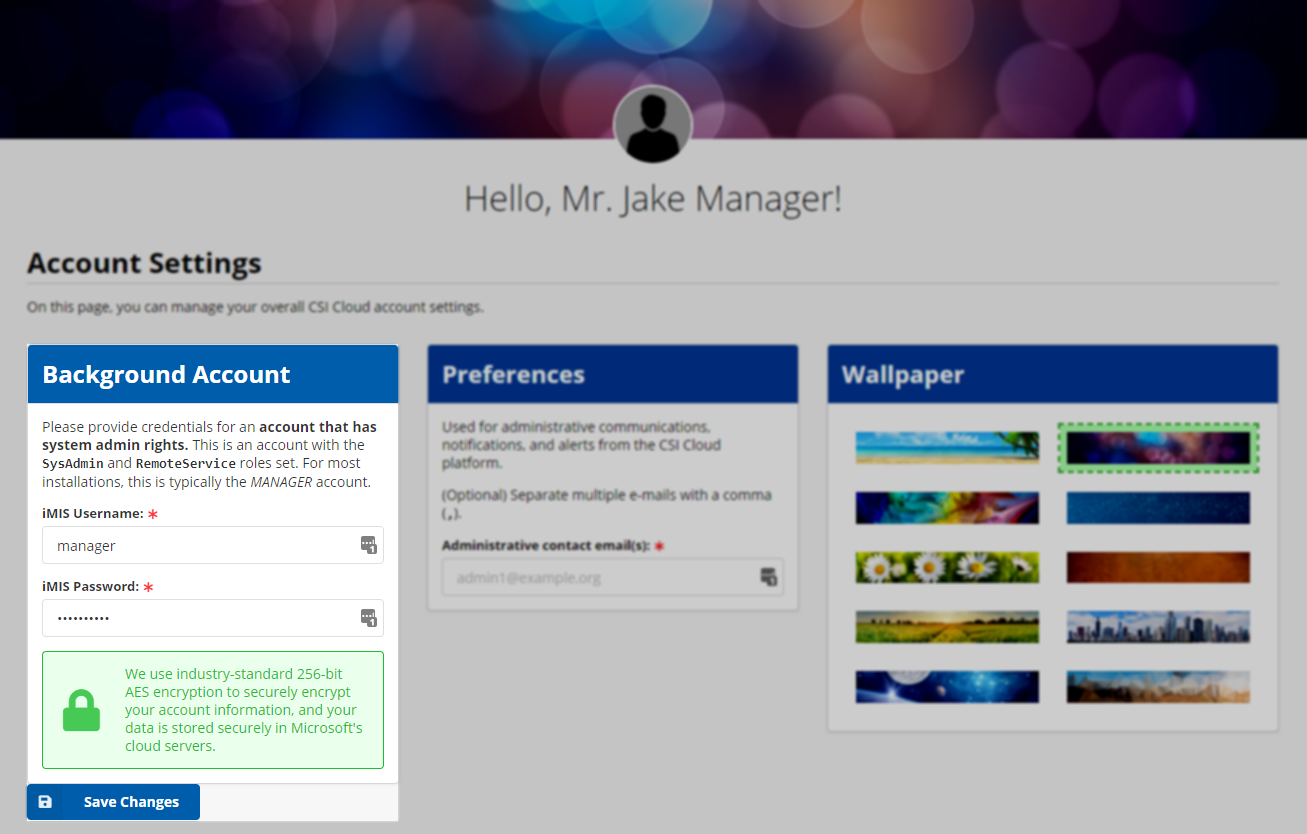Viewport: 1307px width, 834px height.
Task: Click password manager icon in iMIS Username field
Action: tap(368, 545)
